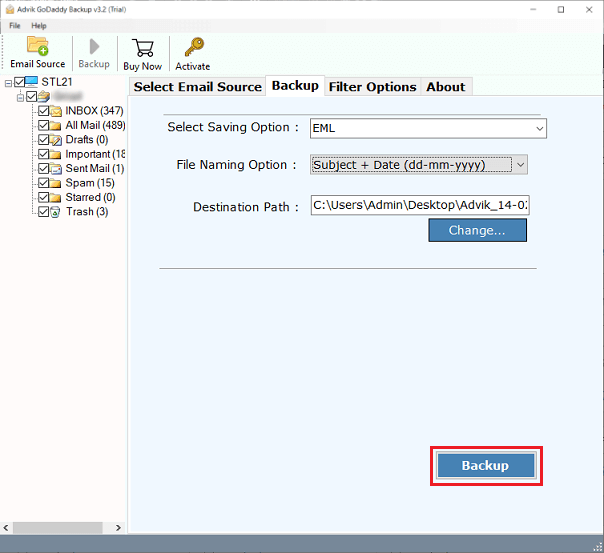Select the INBOX (347) folder label
Viewport: 604px width, 553px height.
click(94, 111)
